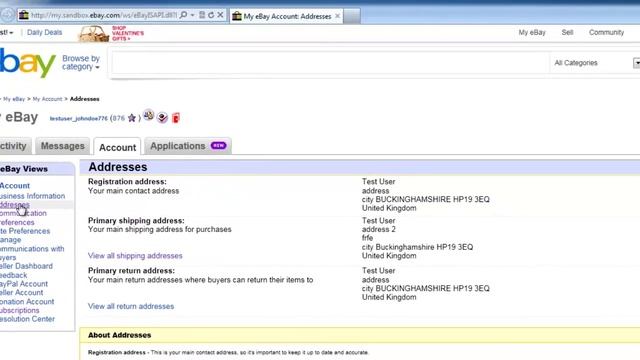Open Resolution Center in the sidebar
This screenshot has height=360, width=640.
click(27, 319)
